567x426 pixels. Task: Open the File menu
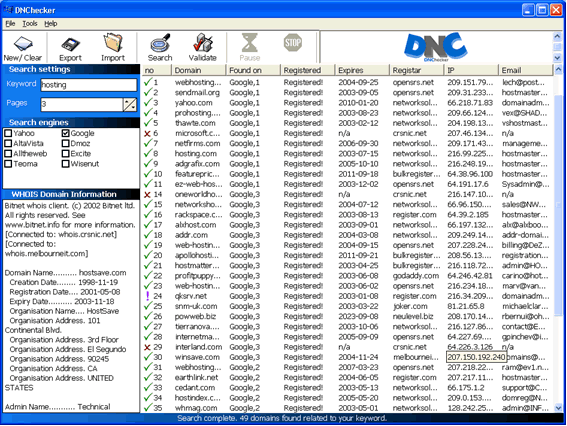pyautogui.click(x=10, y=24)
